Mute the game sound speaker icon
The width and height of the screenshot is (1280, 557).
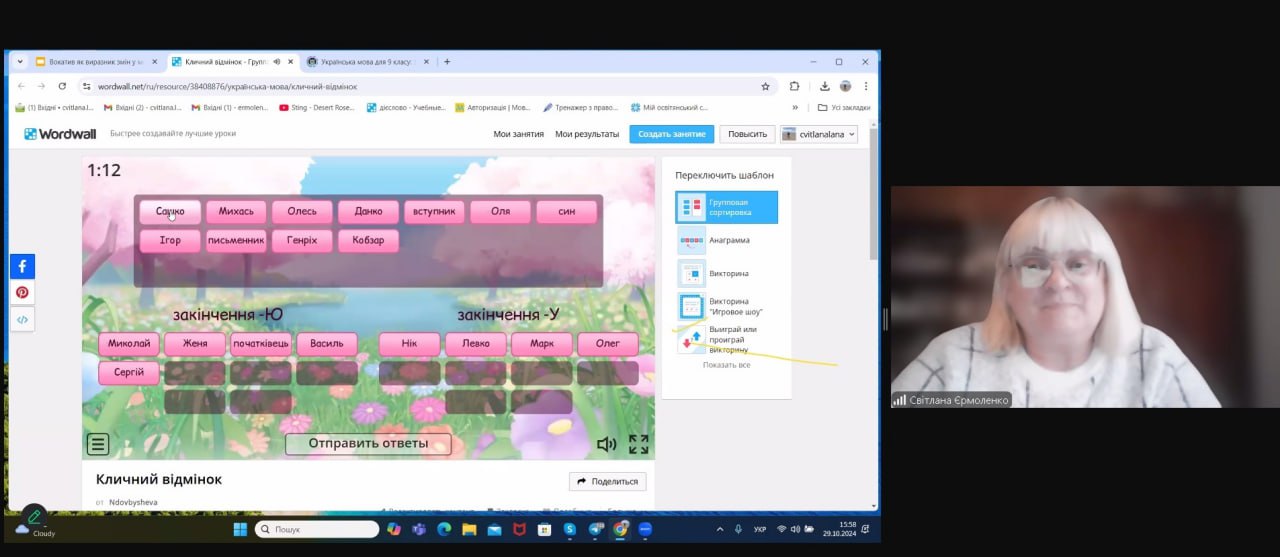pos(606,444)
